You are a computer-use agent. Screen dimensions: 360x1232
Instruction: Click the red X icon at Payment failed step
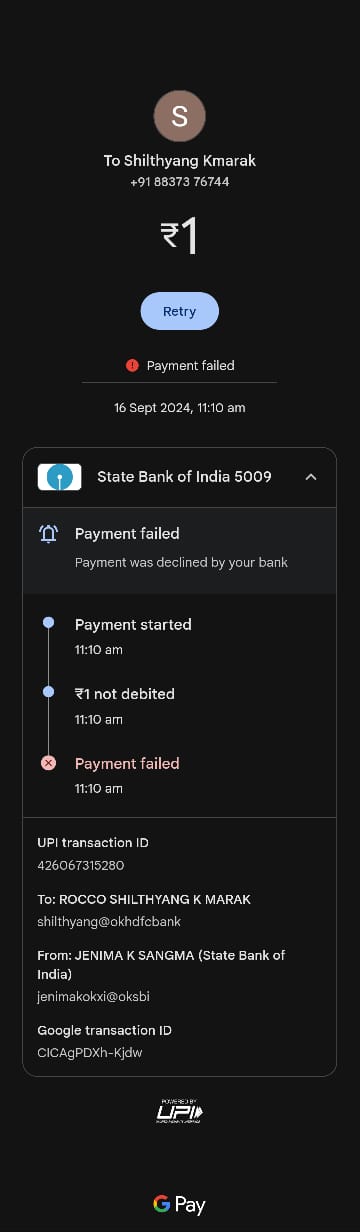click(48, 763)
